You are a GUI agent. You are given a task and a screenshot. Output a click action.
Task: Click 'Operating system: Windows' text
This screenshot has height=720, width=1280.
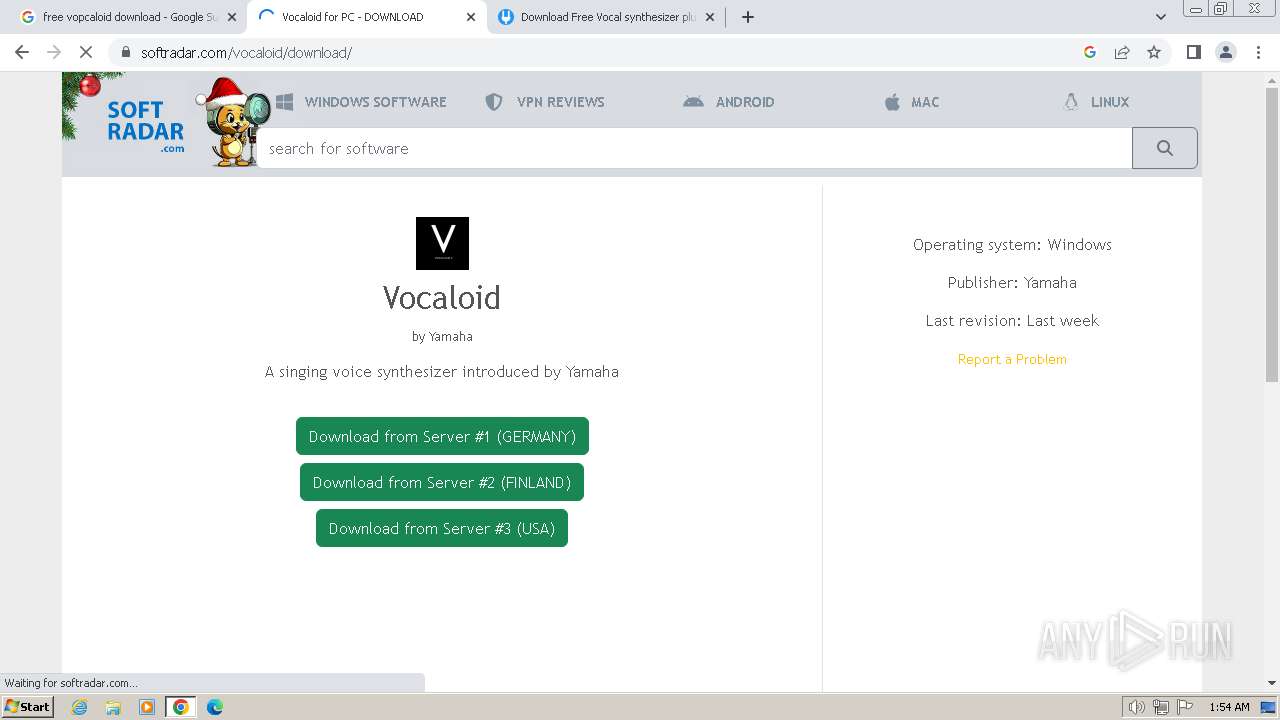pyautogui.click(x=1012, y=245)
